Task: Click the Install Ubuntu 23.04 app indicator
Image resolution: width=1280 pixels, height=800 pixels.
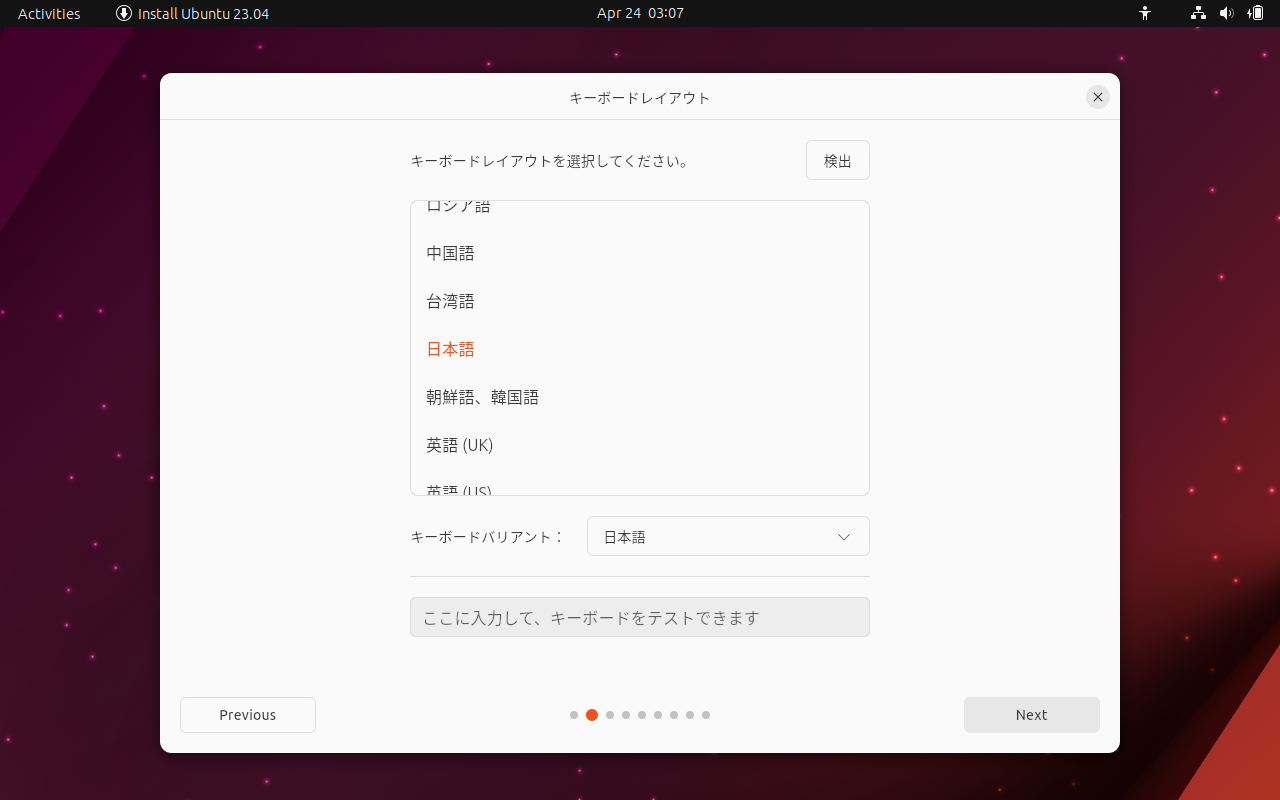Action: 192,13
